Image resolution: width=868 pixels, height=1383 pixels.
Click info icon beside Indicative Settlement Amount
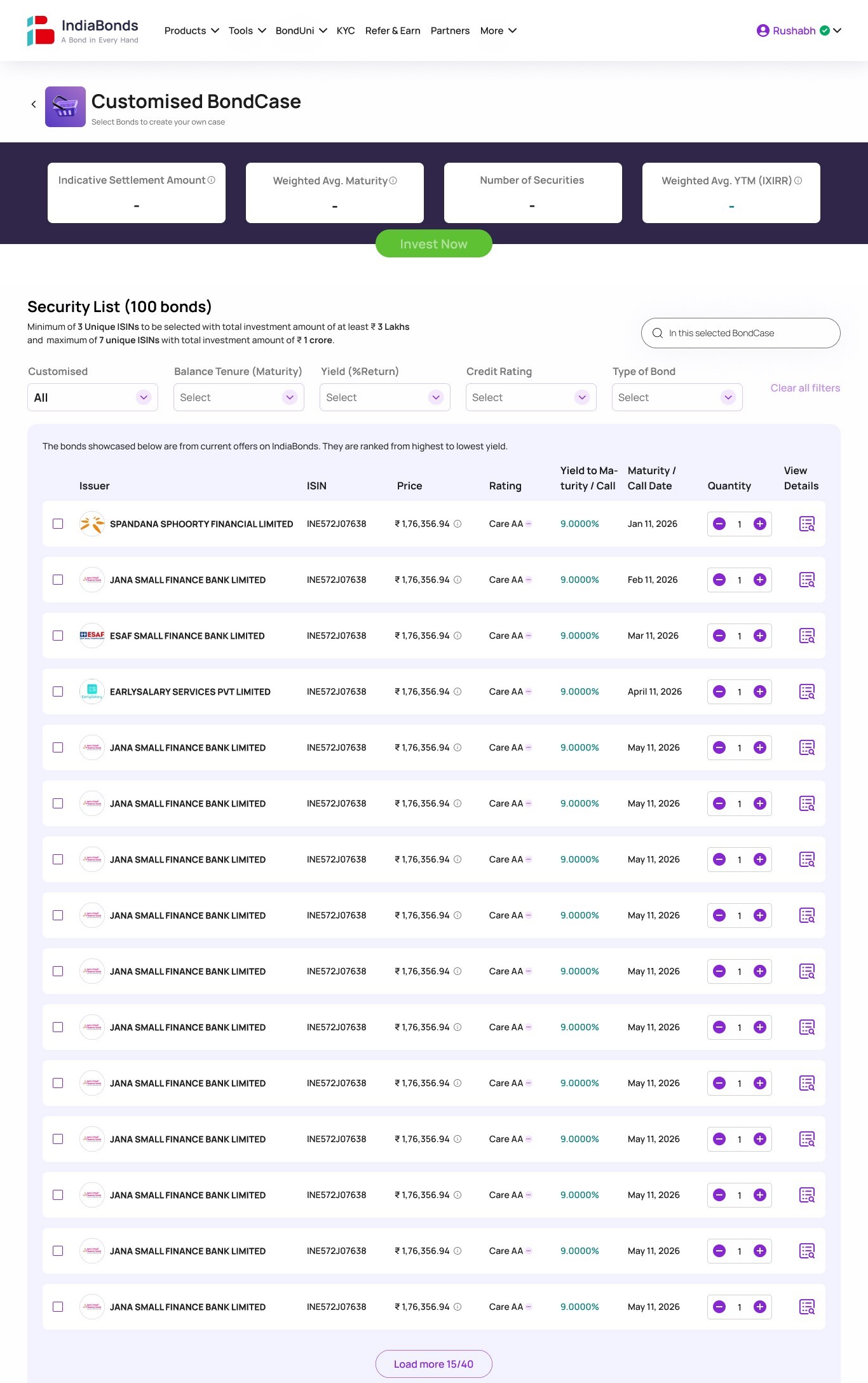click(212, 180)
